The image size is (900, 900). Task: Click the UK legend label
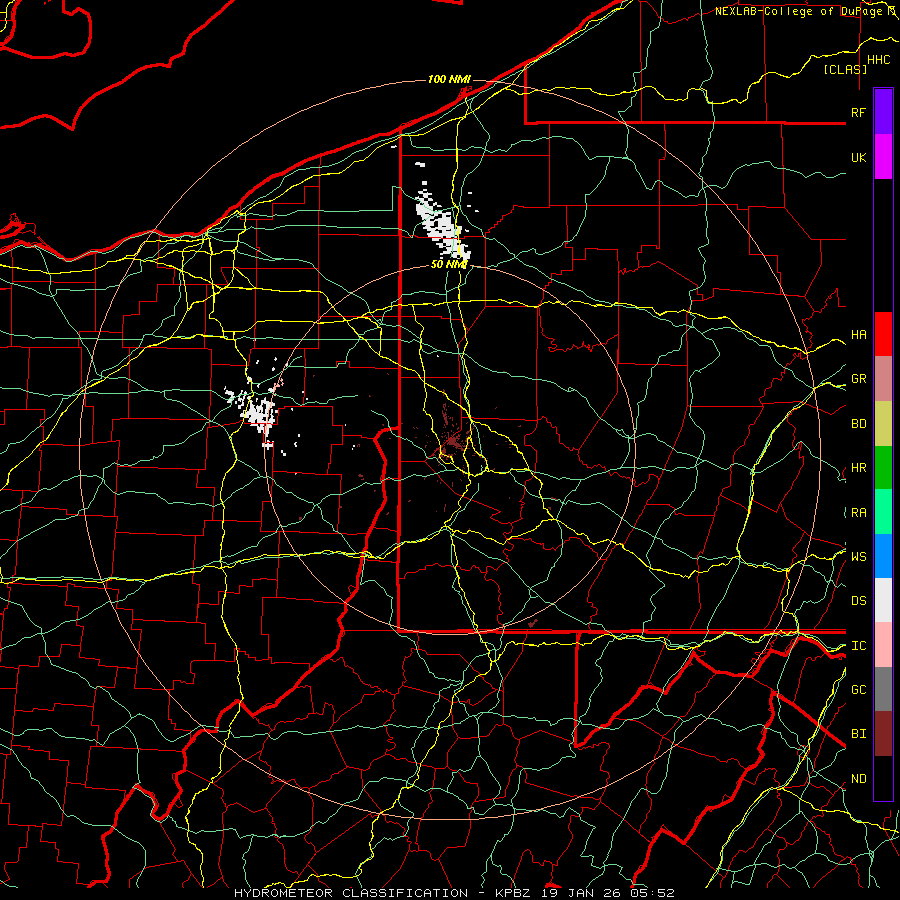coord(858,157)
